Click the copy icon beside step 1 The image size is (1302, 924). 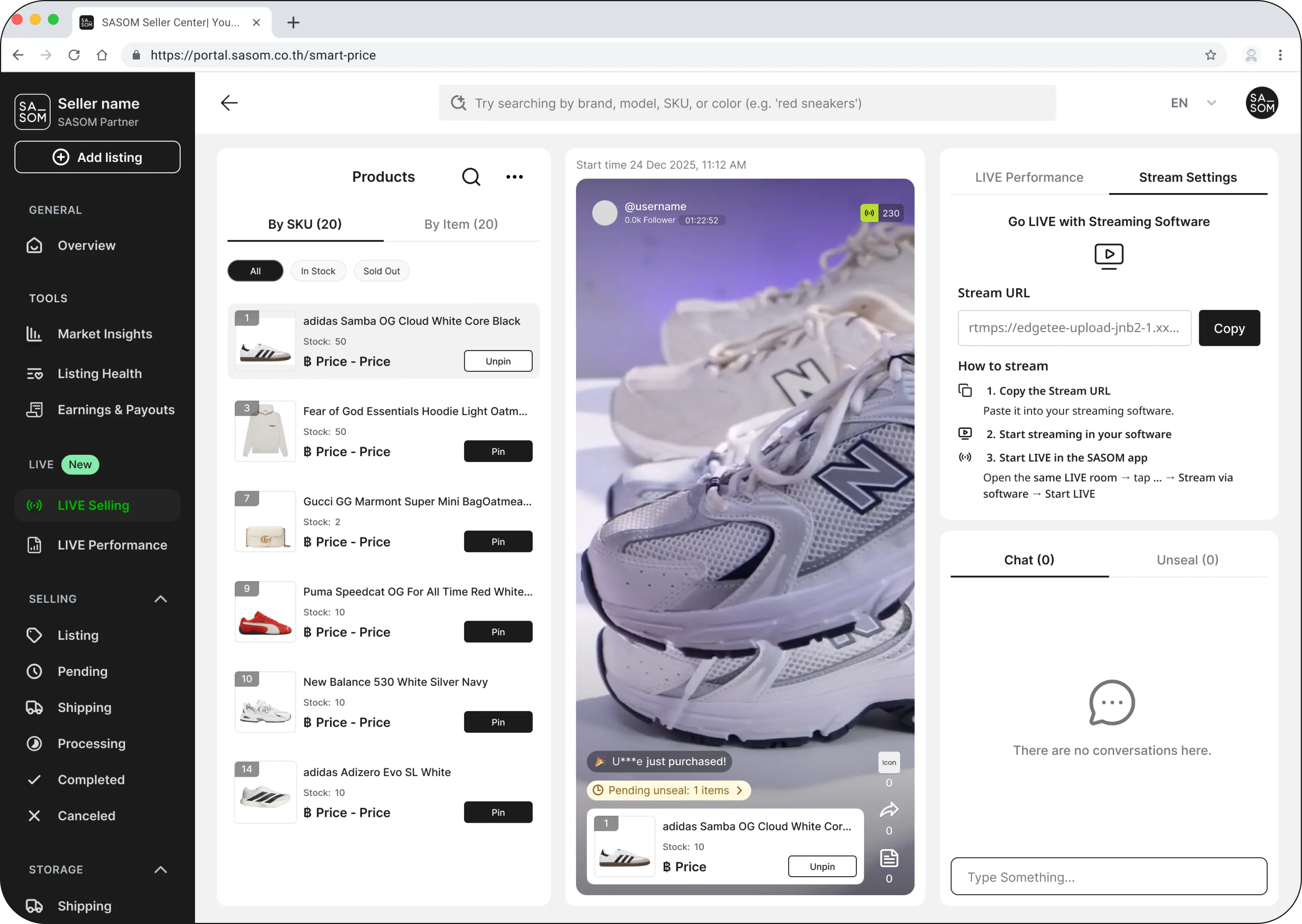tap(965, 390)
